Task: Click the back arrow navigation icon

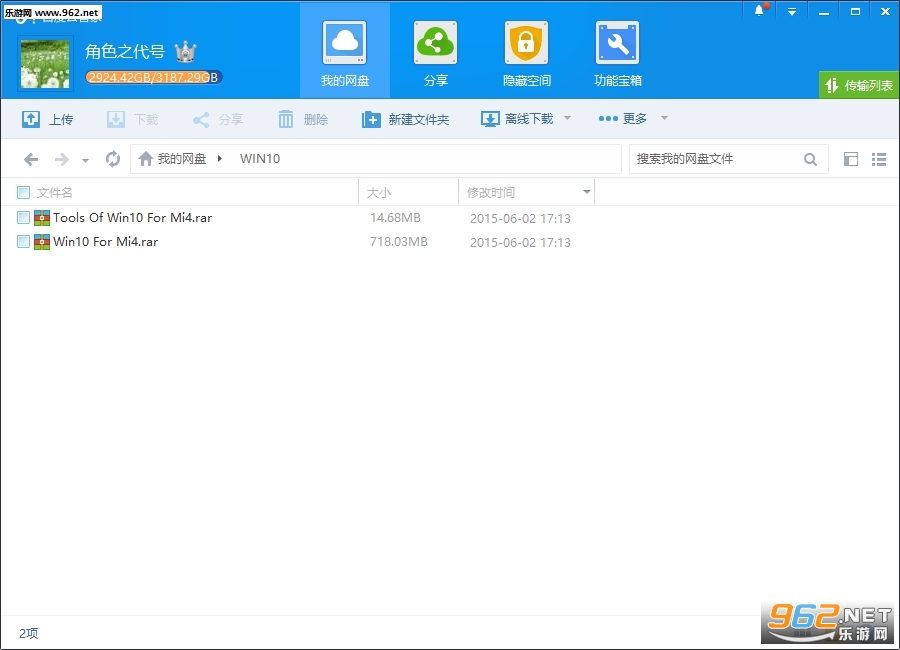Action: pyautogui.click(x=31, y=159)
